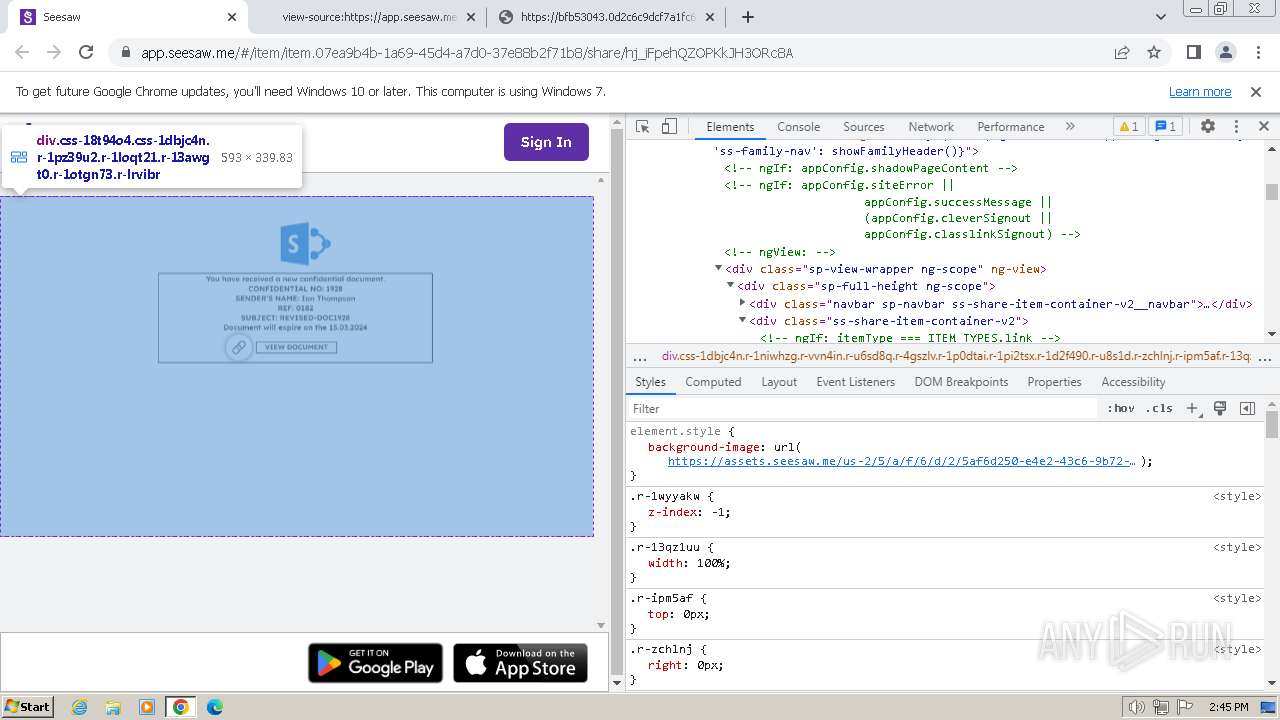Expand the navbar sp-navbar div node
Screen dimensions: 1280x720
(743, 303)
